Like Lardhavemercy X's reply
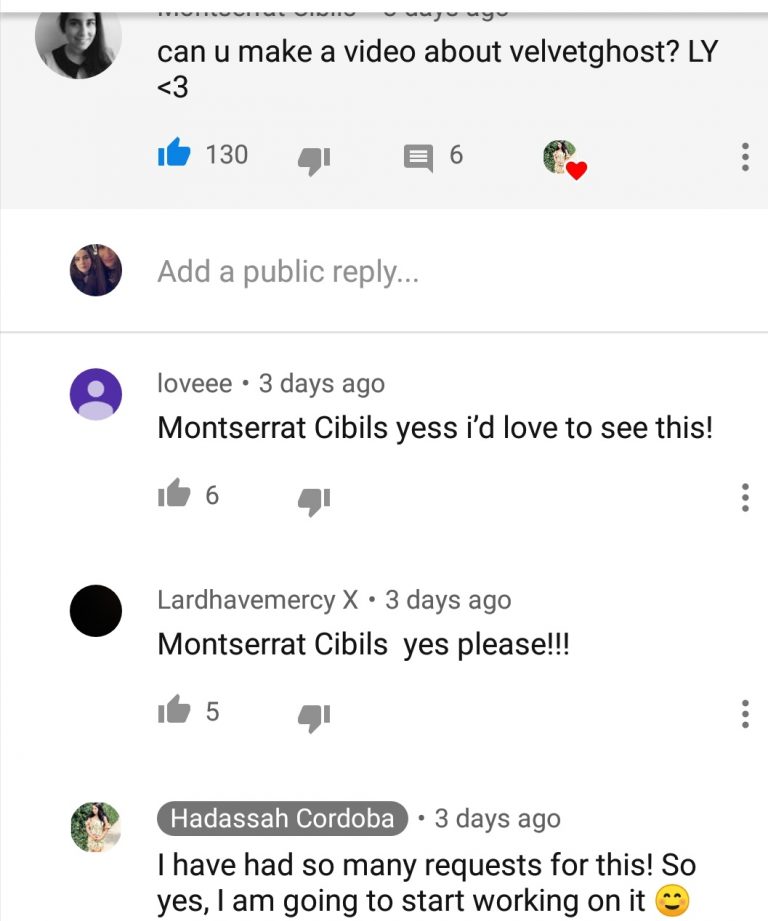The width and height of the screenshot is (768, 921). [x=174, y=710]
